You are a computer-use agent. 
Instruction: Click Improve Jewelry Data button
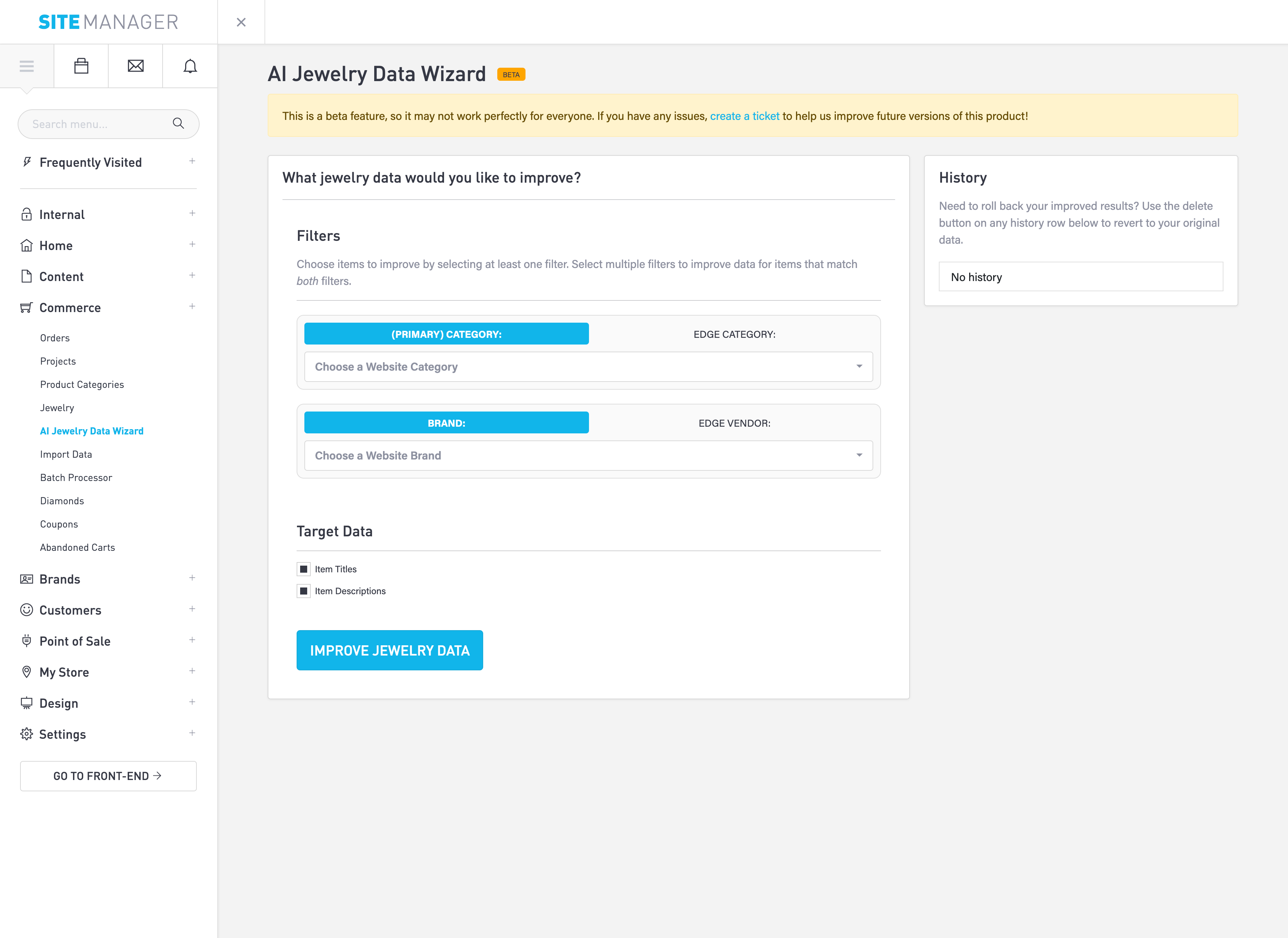tap(390, 650)
